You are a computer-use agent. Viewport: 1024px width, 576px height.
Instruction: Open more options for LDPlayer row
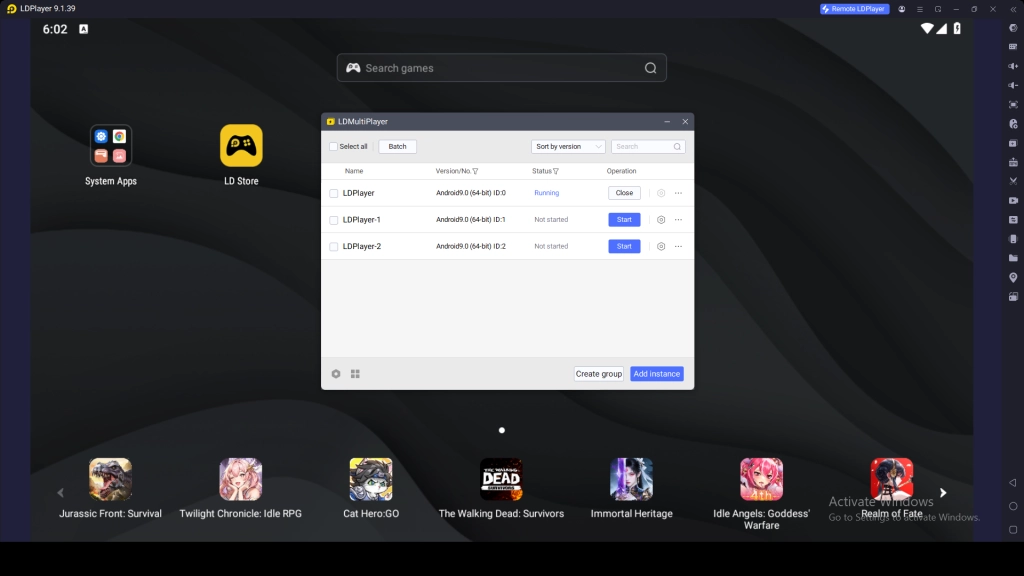[679, 193]
